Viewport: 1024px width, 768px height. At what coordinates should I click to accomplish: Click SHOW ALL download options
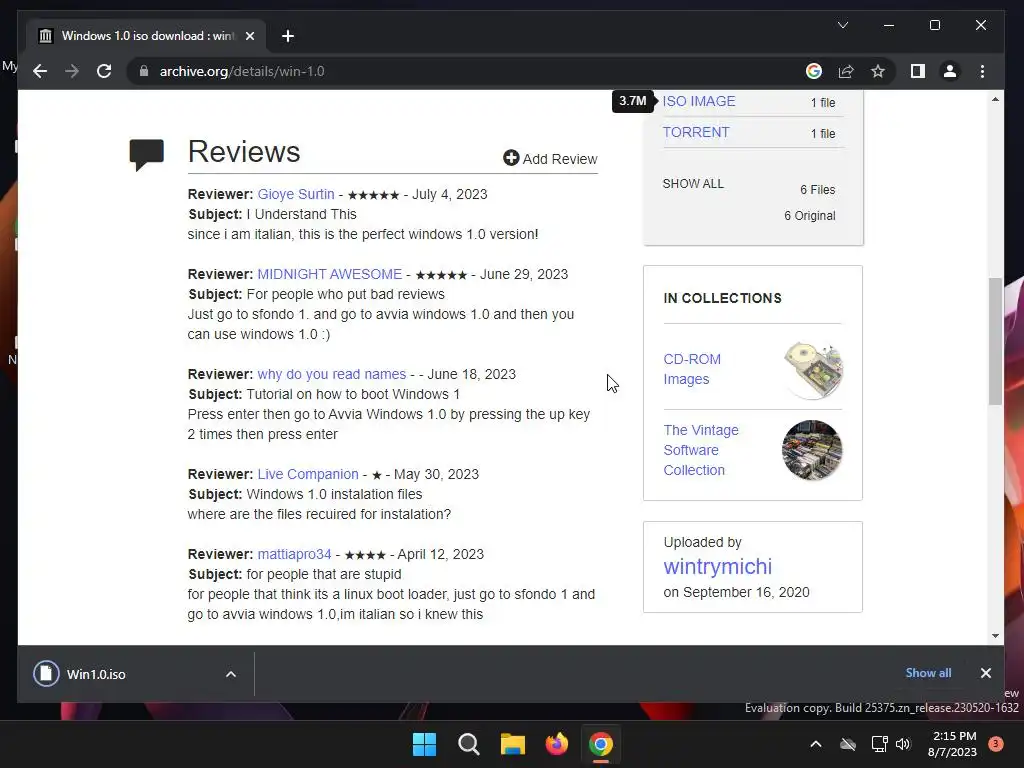693,184
